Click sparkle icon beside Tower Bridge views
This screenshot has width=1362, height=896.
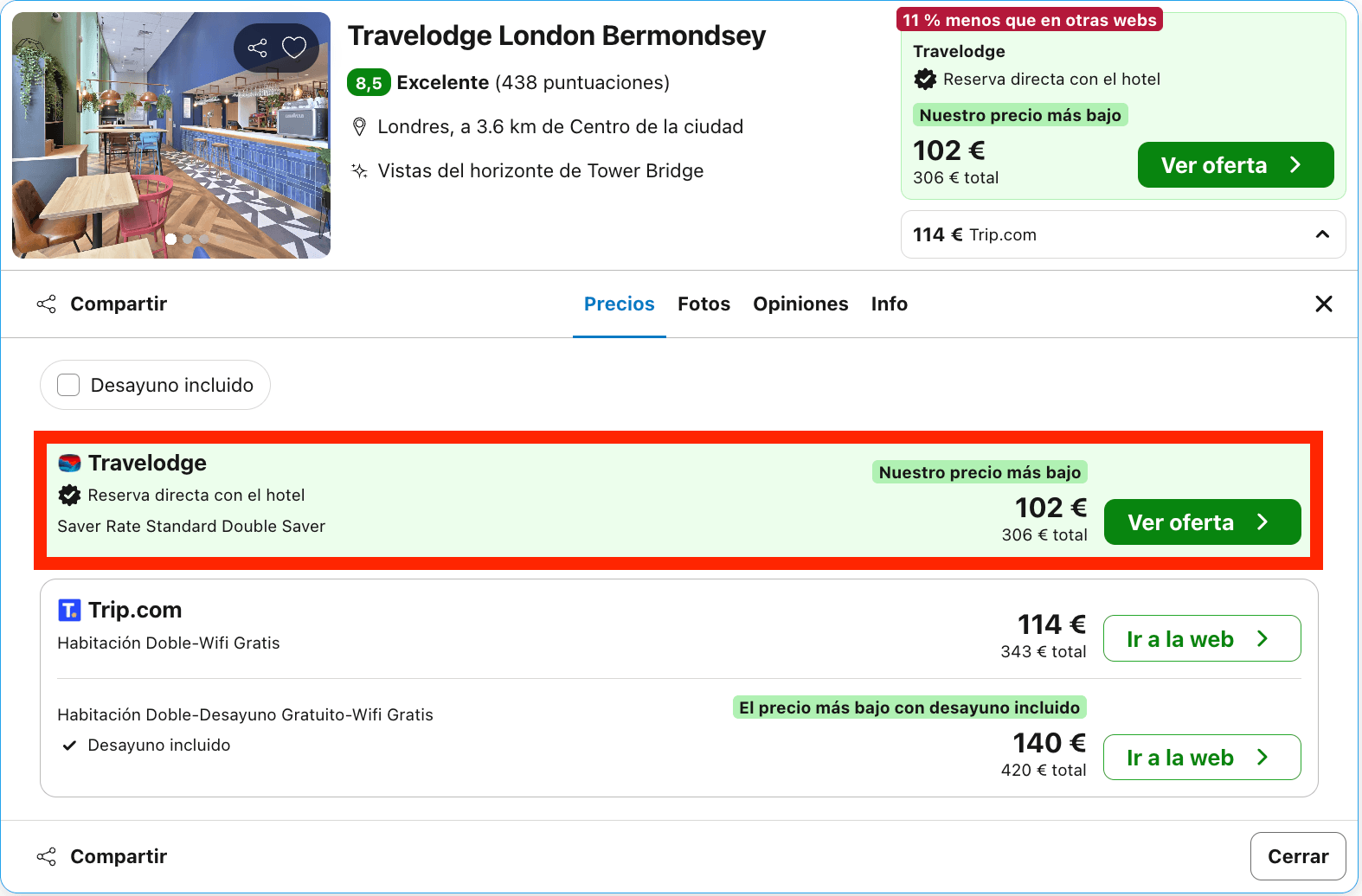359,170
